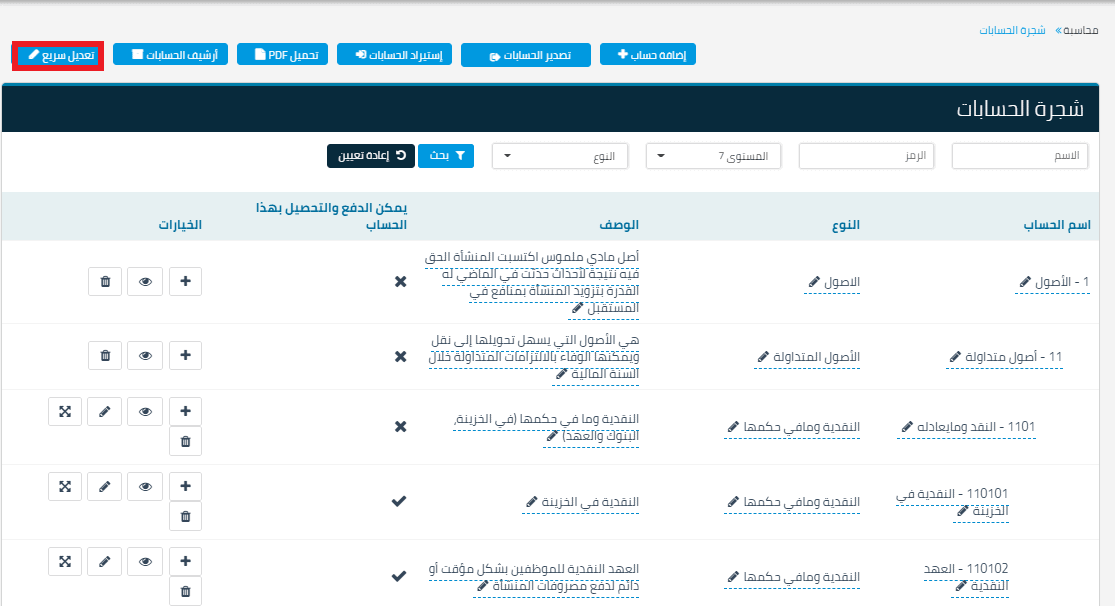Click the بحث filter search button
Viewport: 1115px width, 606px height.
click(446, 156)
